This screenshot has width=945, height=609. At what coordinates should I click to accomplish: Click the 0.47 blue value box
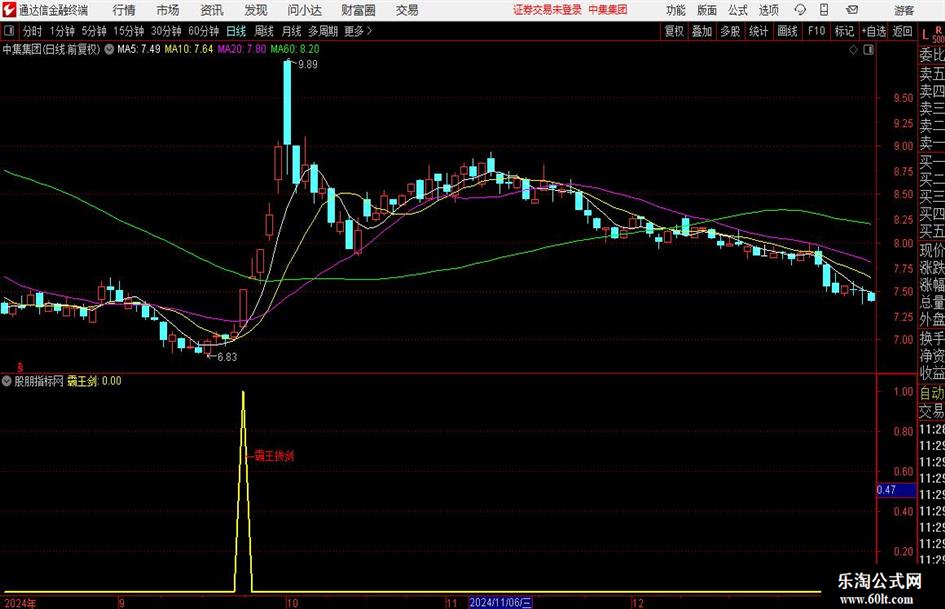(x=896, y=490)
